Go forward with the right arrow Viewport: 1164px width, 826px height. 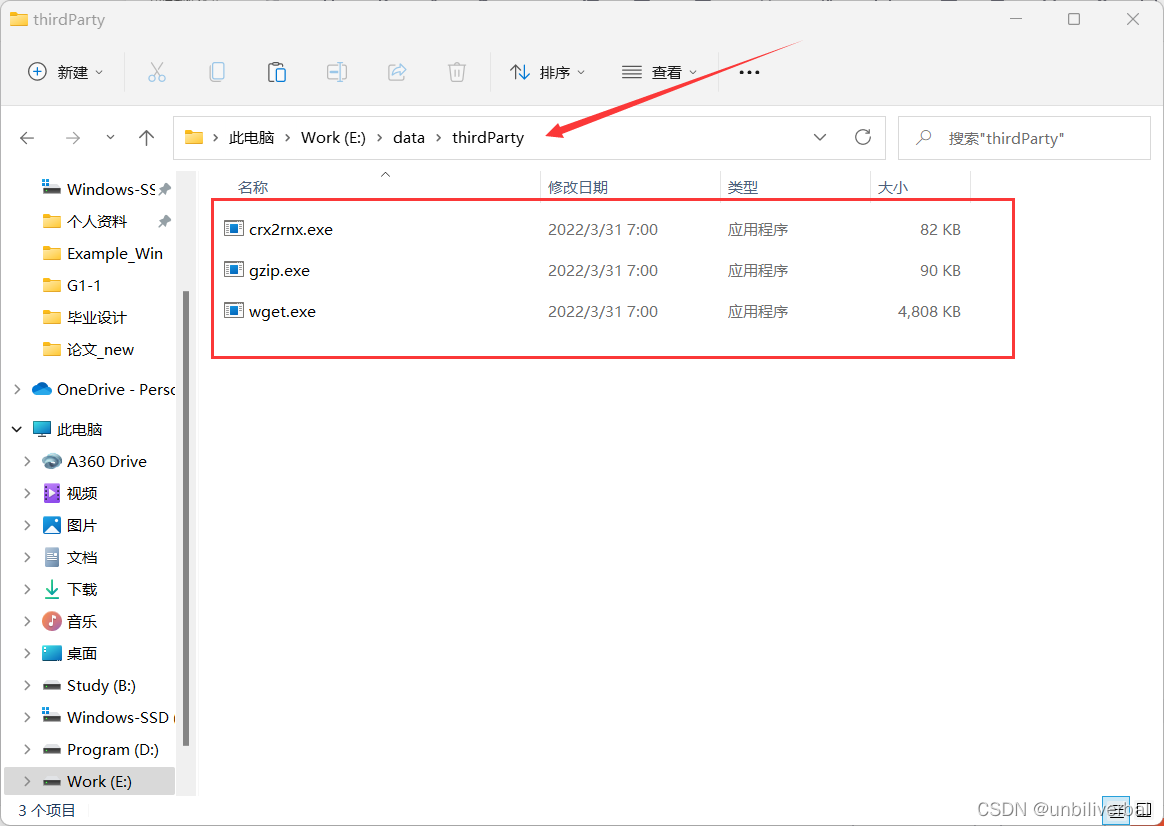point(73,138)
